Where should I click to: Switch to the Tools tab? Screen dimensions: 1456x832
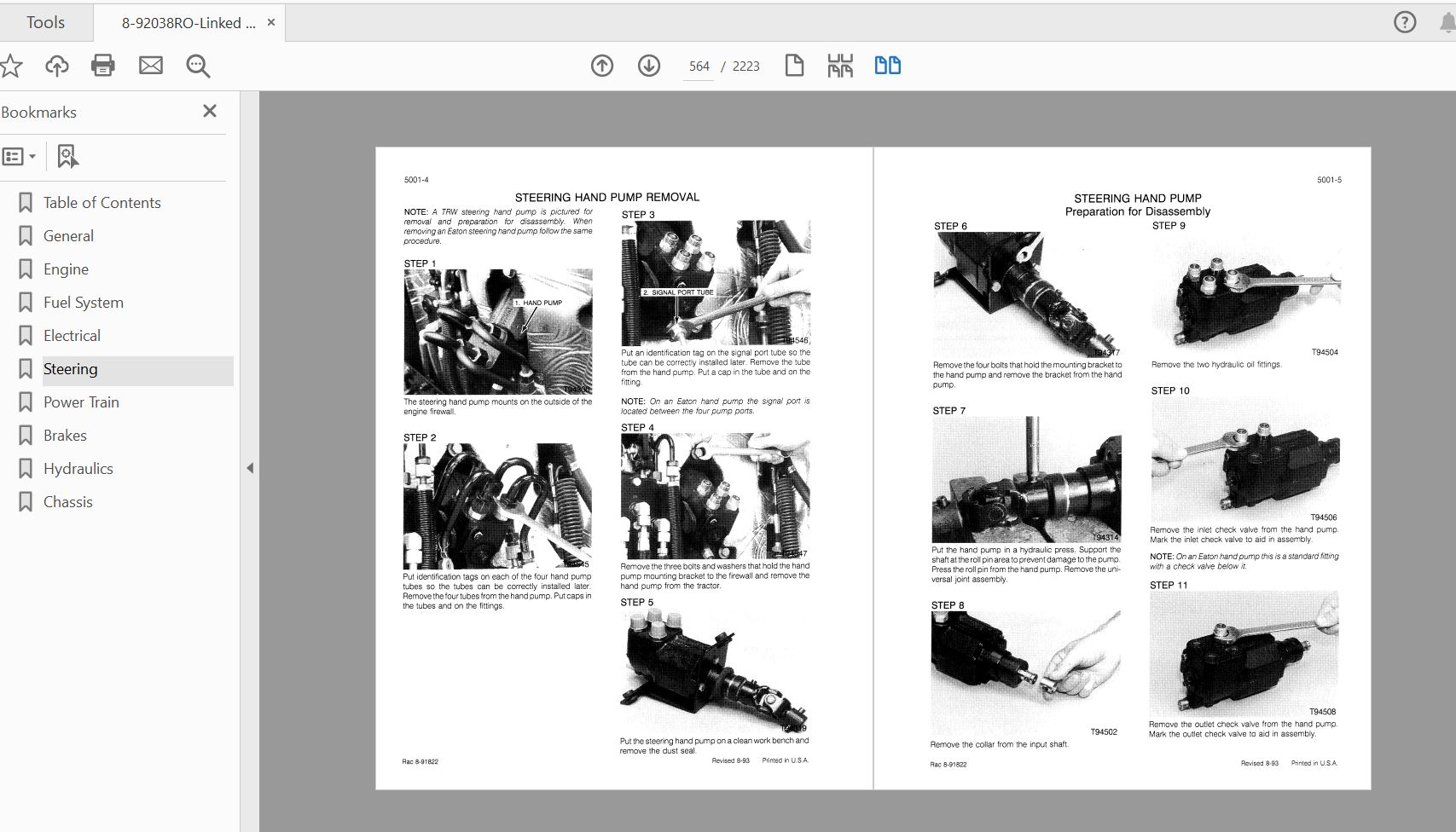(45, 22)
